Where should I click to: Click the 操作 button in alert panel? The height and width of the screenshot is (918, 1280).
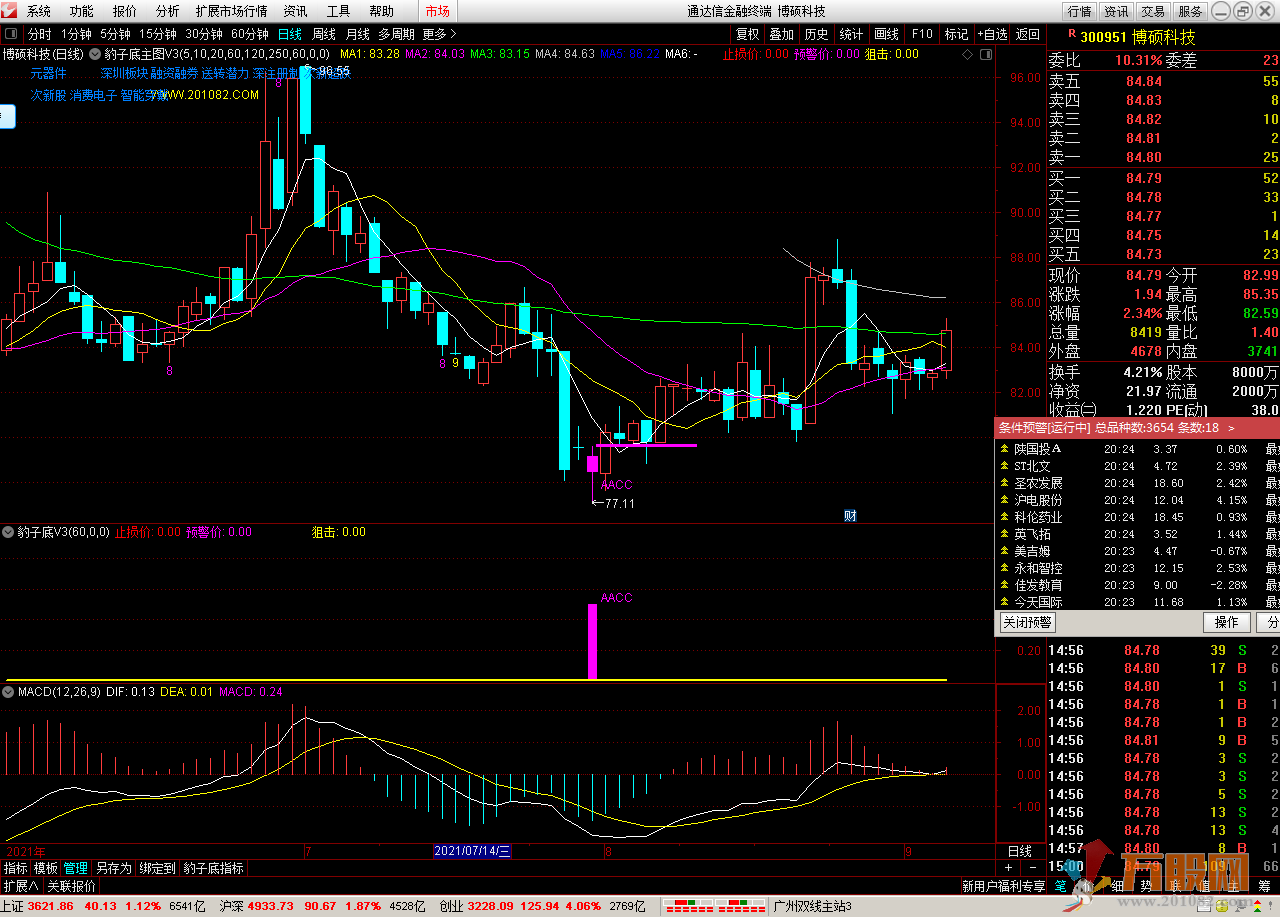(1227, 622)
